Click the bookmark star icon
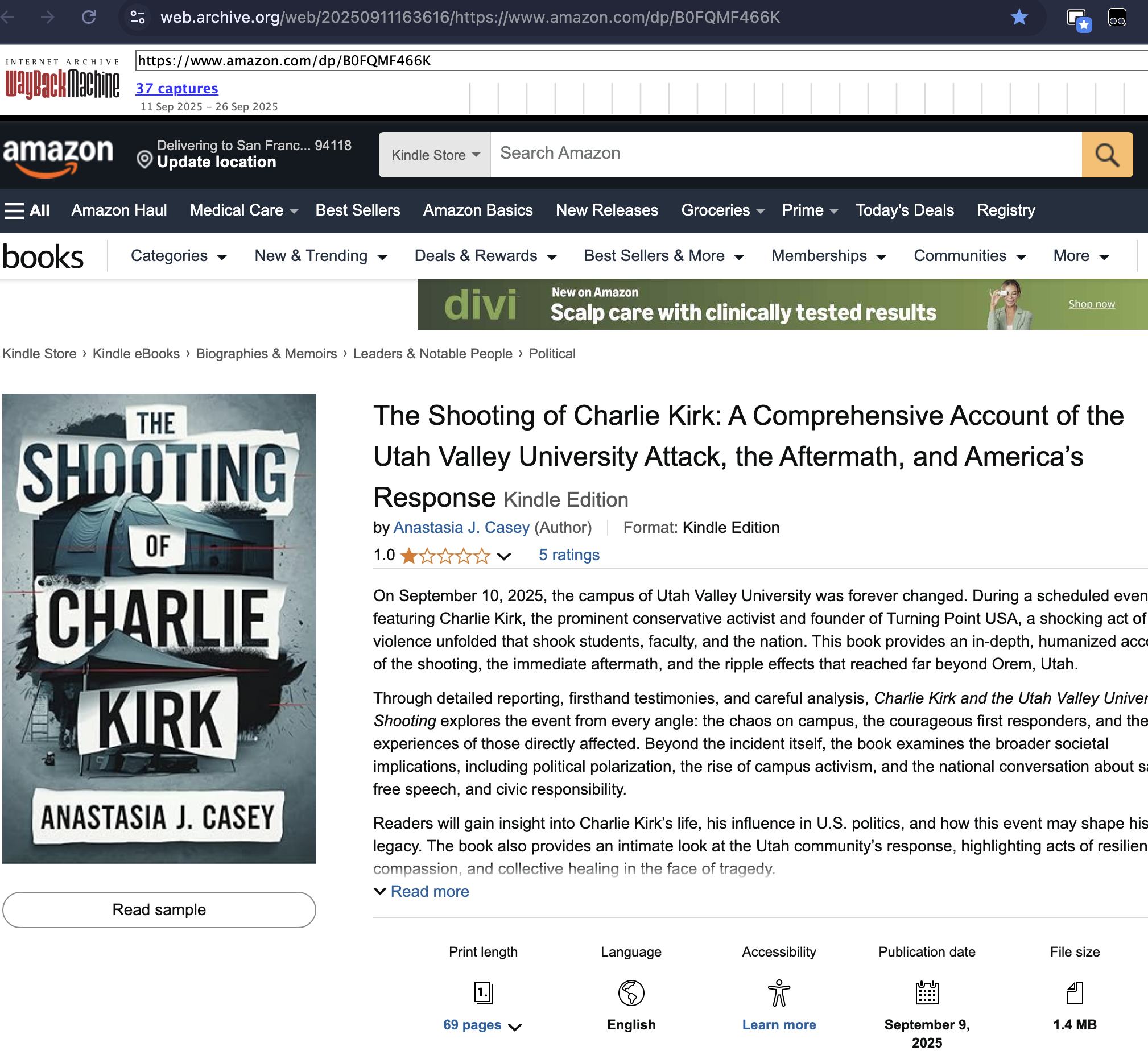The image size is (1148, 1051). click(1019, 17)
